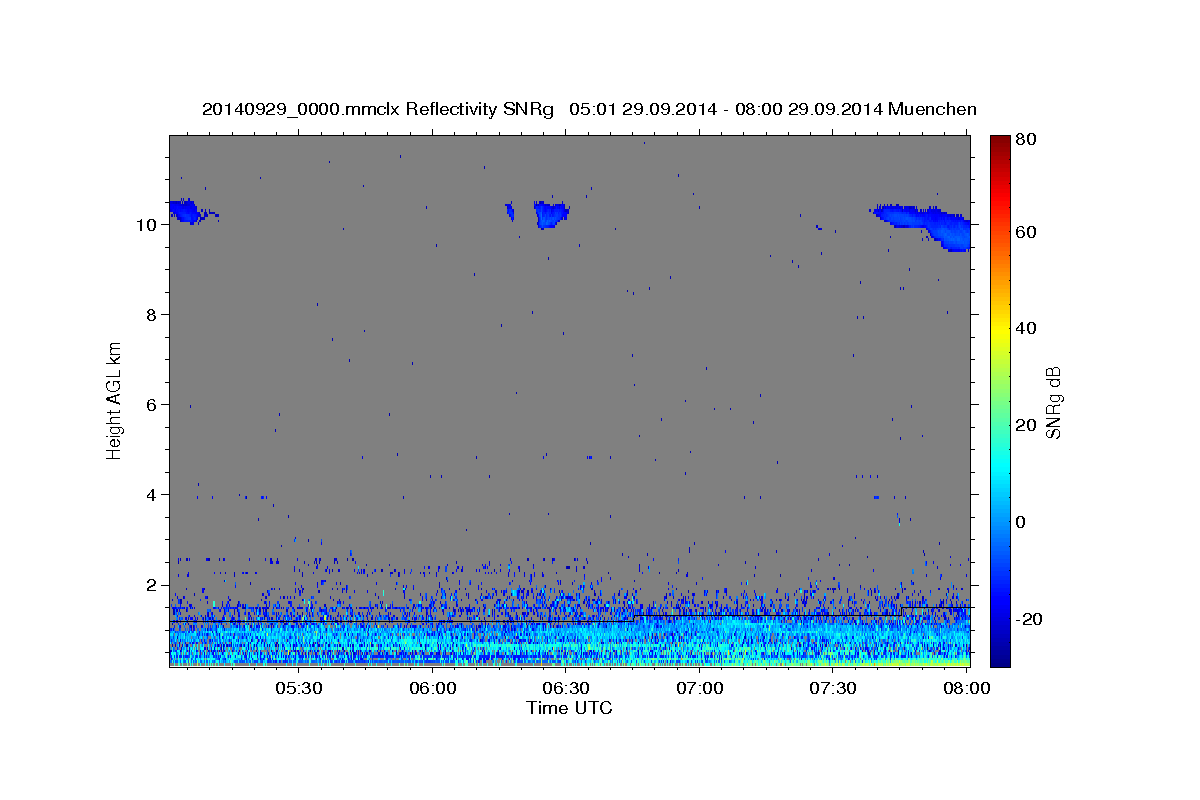This screenshot has width=1200, height=800.
Task: Click the 07:00 time tick label
Action: (699, 689)
